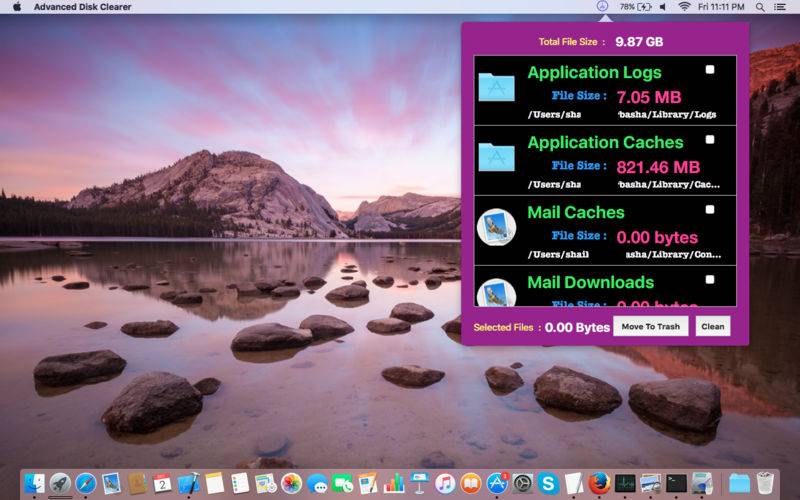This screenshot has height=500, width=800.
Task: Open Finder from the dock
Action: [35, 484]
